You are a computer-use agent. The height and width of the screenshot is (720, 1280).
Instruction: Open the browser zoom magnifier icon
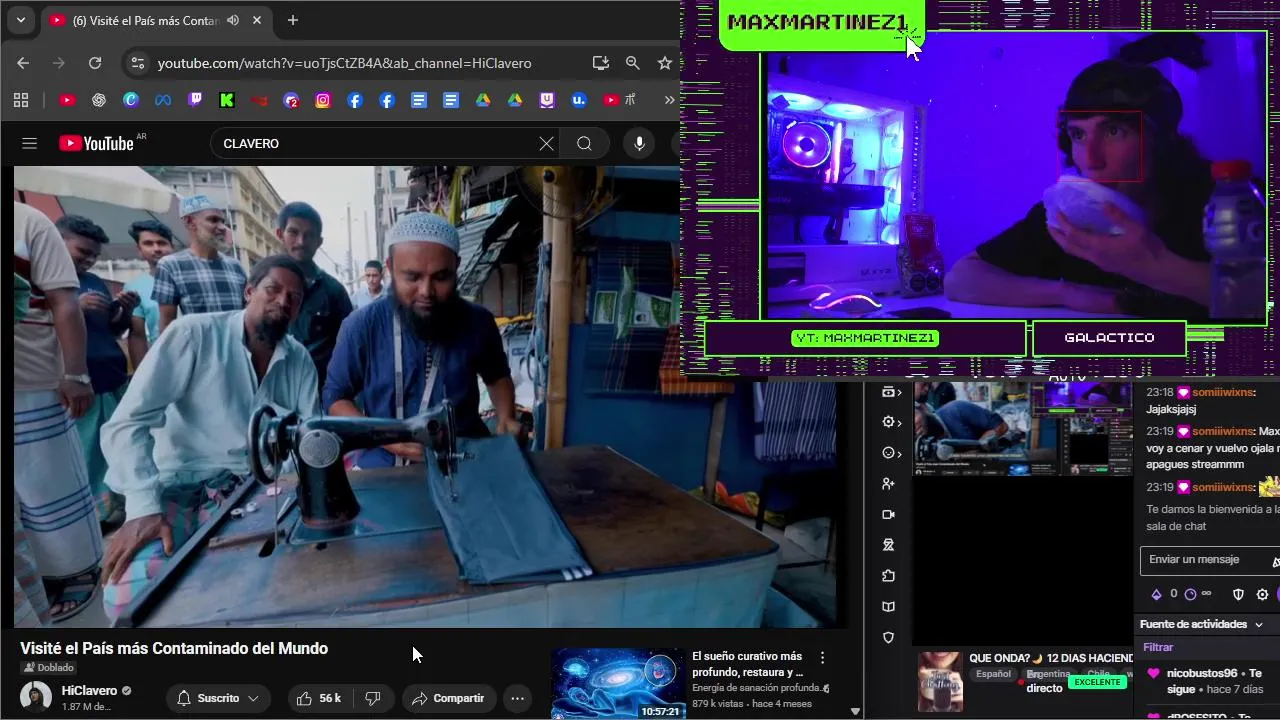pyautogui.click(x=633, y=63)
